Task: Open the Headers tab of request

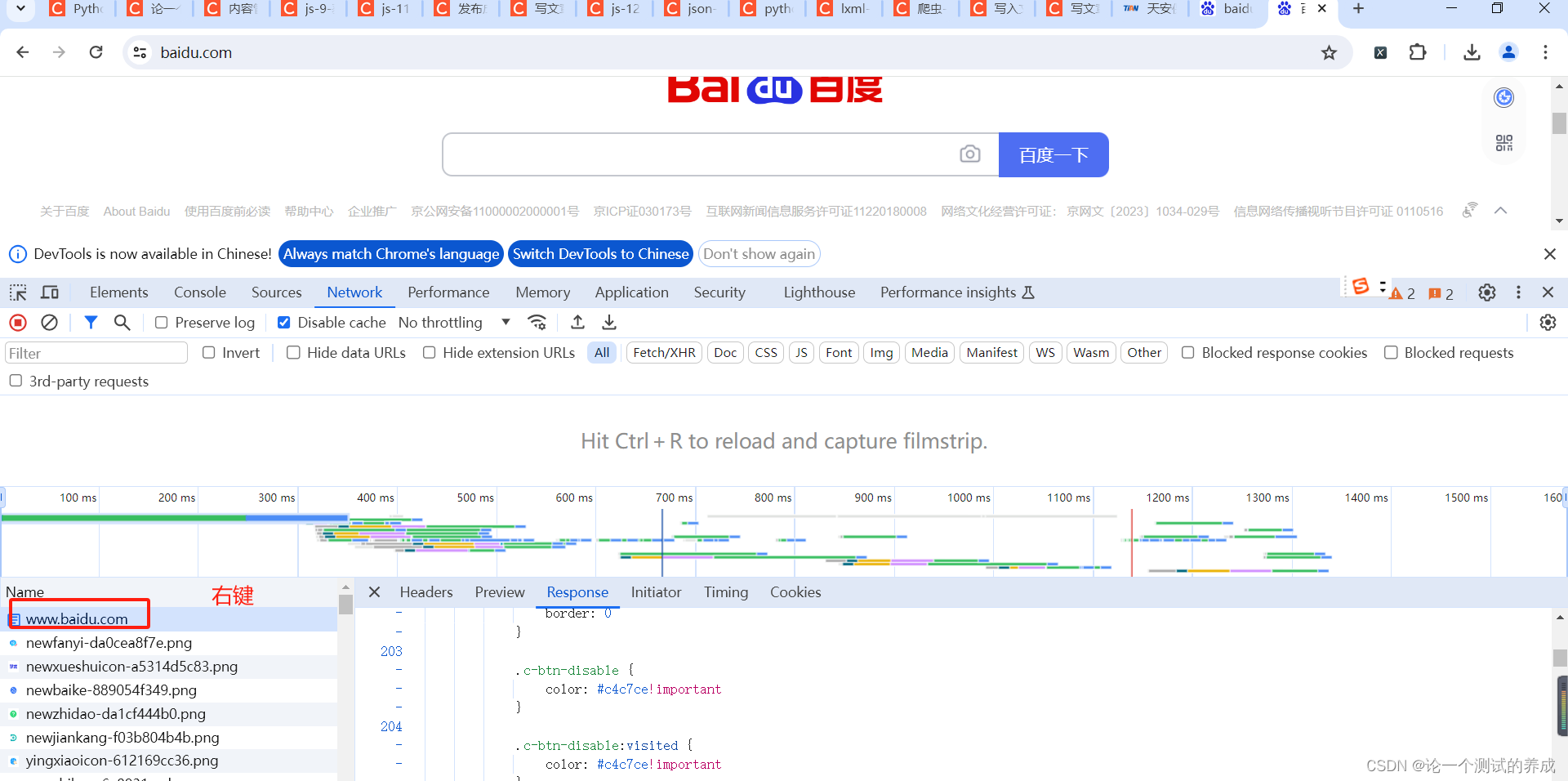Action: [426, 592]
